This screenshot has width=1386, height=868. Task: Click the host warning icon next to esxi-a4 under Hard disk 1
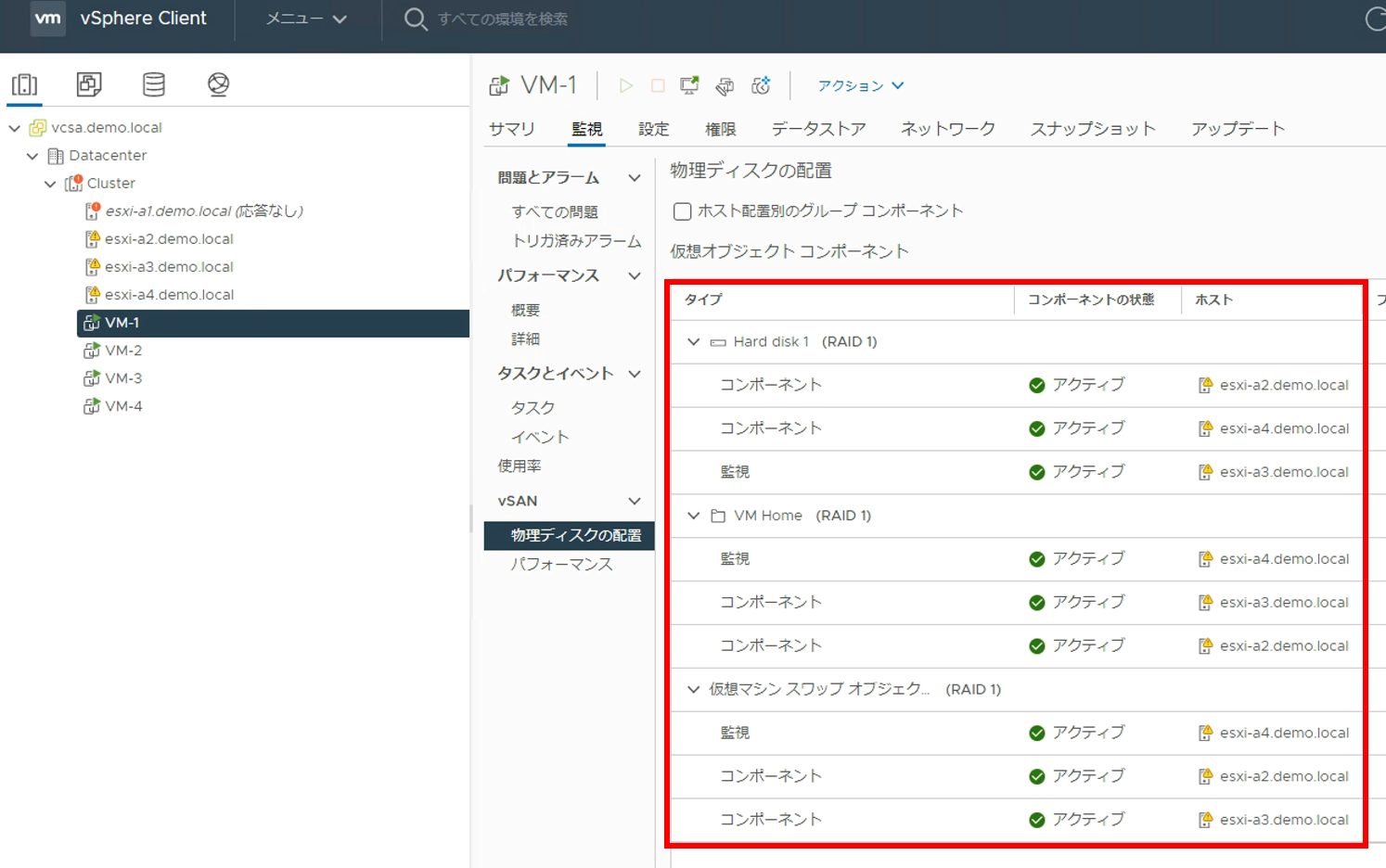(x=1205, y=428)
